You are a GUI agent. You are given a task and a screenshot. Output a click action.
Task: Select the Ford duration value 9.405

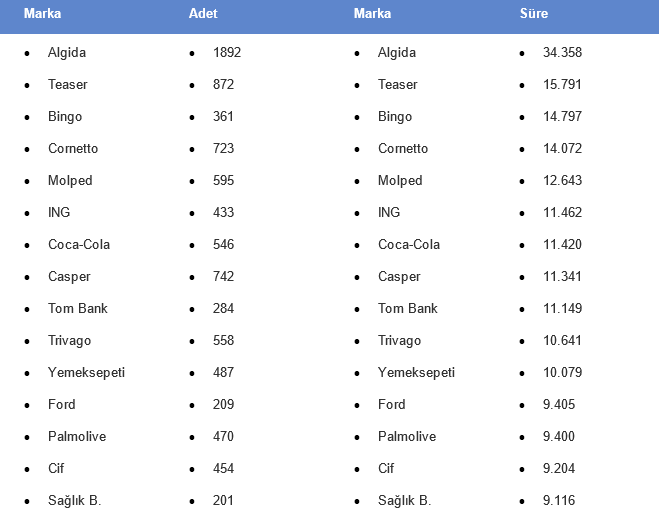point(559,405)
